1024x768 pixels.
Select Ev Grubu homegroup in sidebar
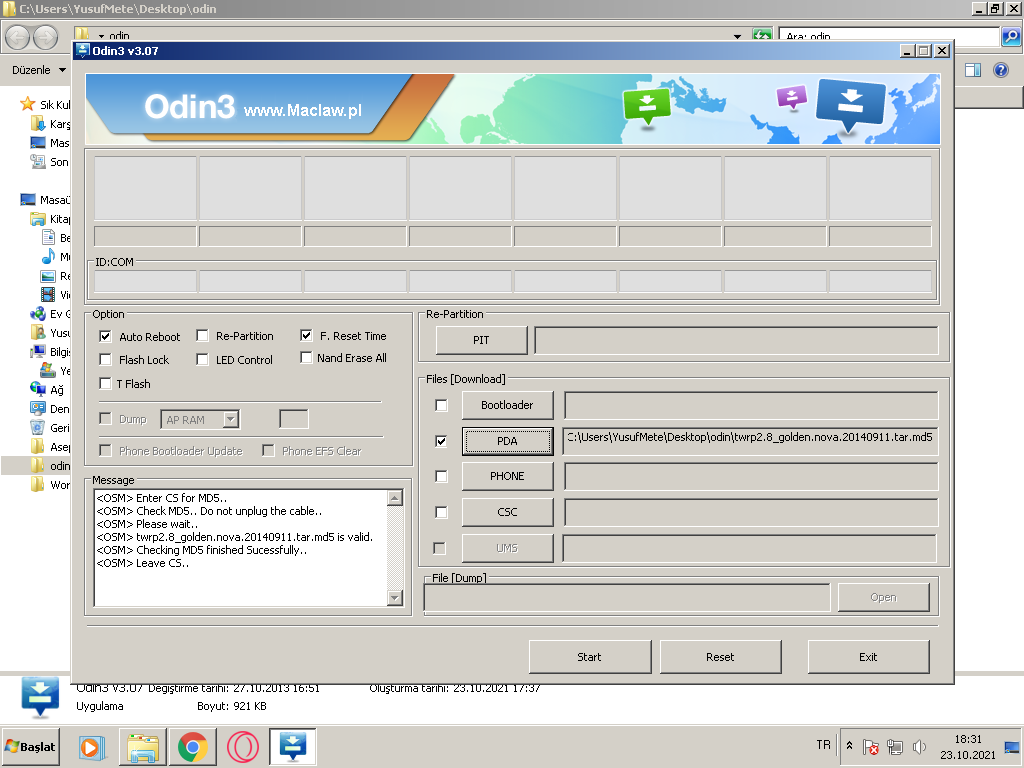[50, 314]
